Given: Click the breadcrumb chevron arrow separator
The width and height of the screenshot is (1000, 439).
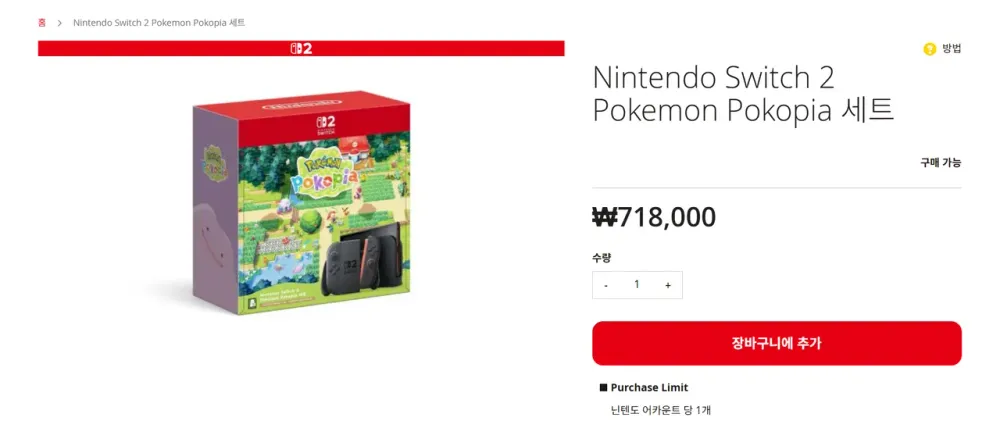Looking at the screenshot, I should (x=59, y=23).
